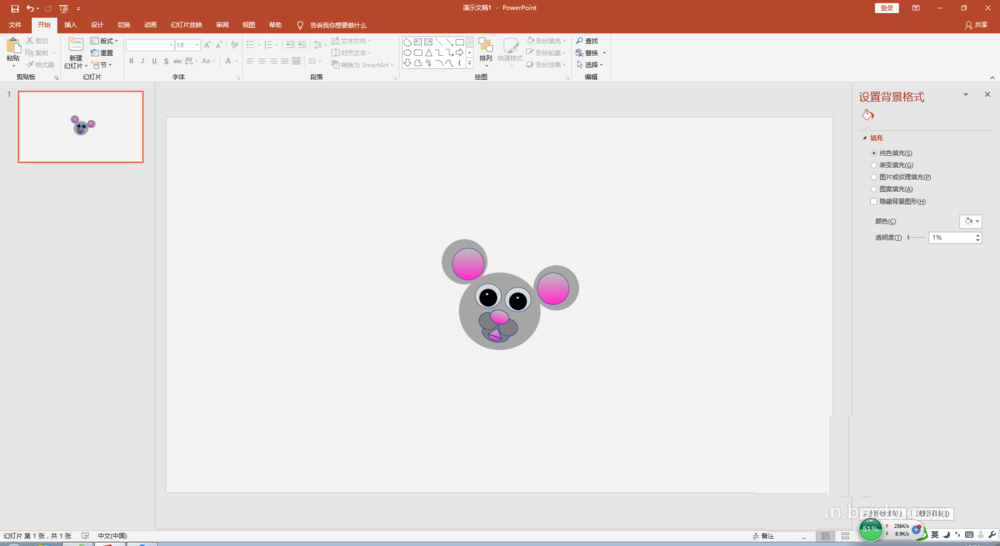Collapse the Fill section triangle

(864, 138)
